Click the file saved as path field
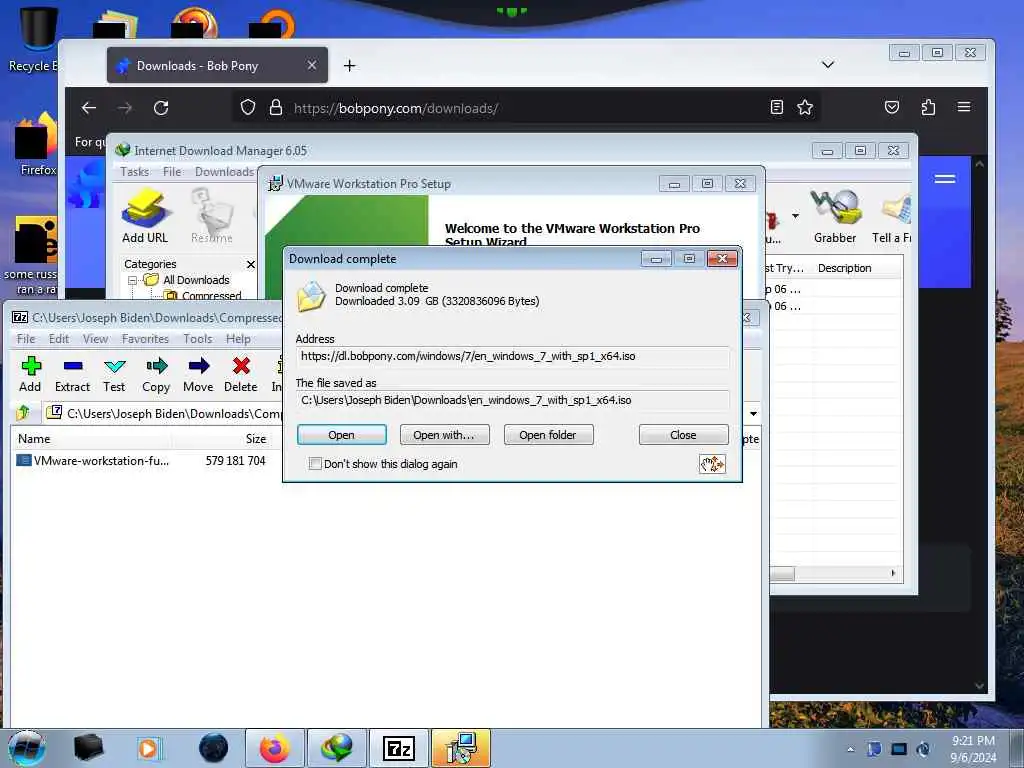 coord(513,400)
